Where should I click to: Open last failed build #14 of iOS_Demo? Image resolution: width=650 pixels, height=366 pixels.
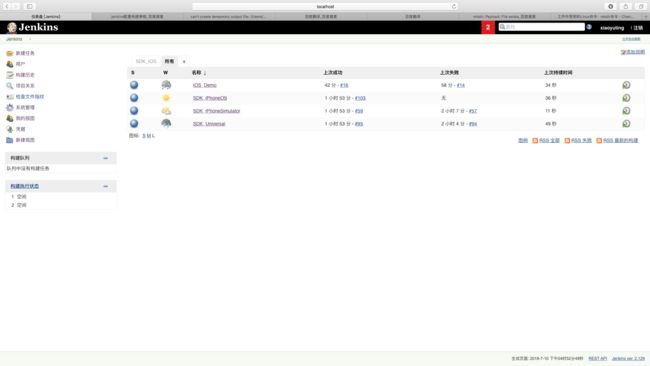click(x=461, y=85)
